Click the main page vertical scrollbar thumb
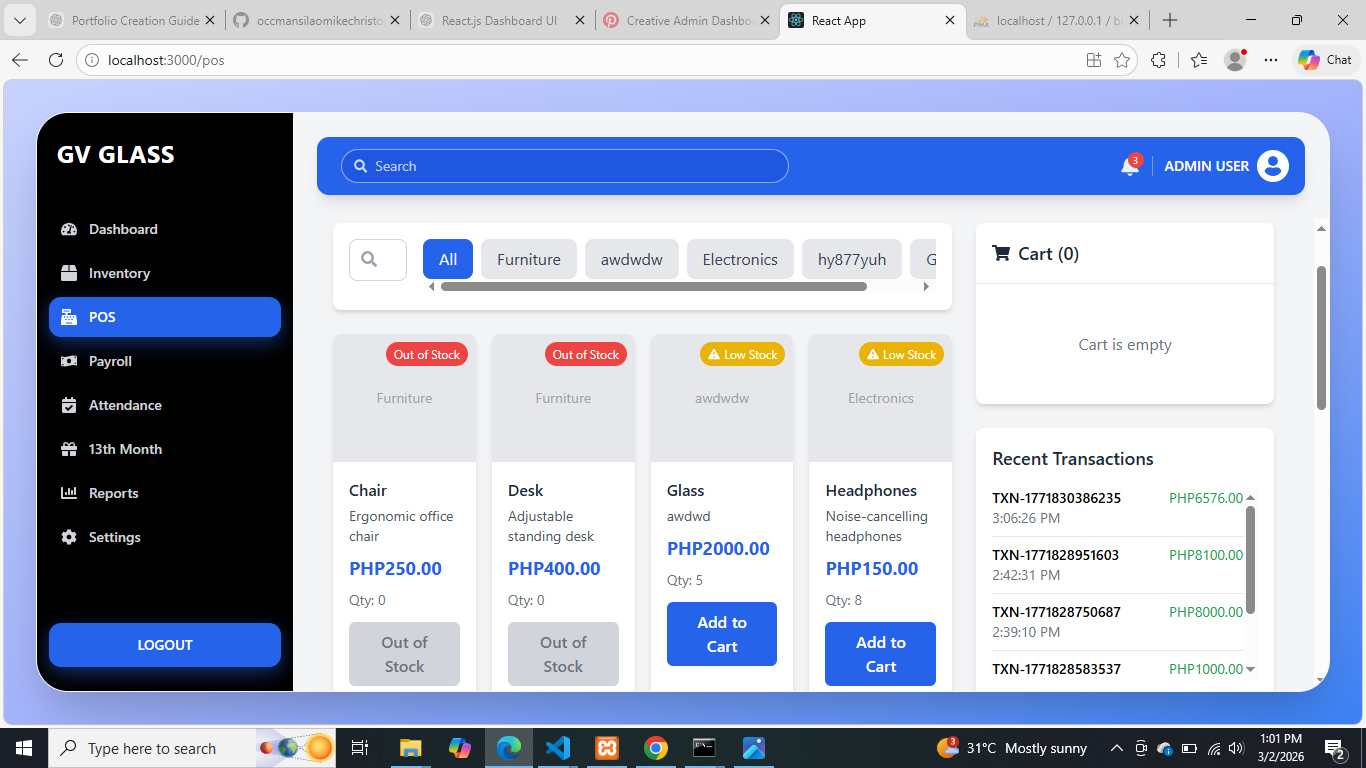The width and height of the screenshot is (1366, 768). [x=1321, y=337]
